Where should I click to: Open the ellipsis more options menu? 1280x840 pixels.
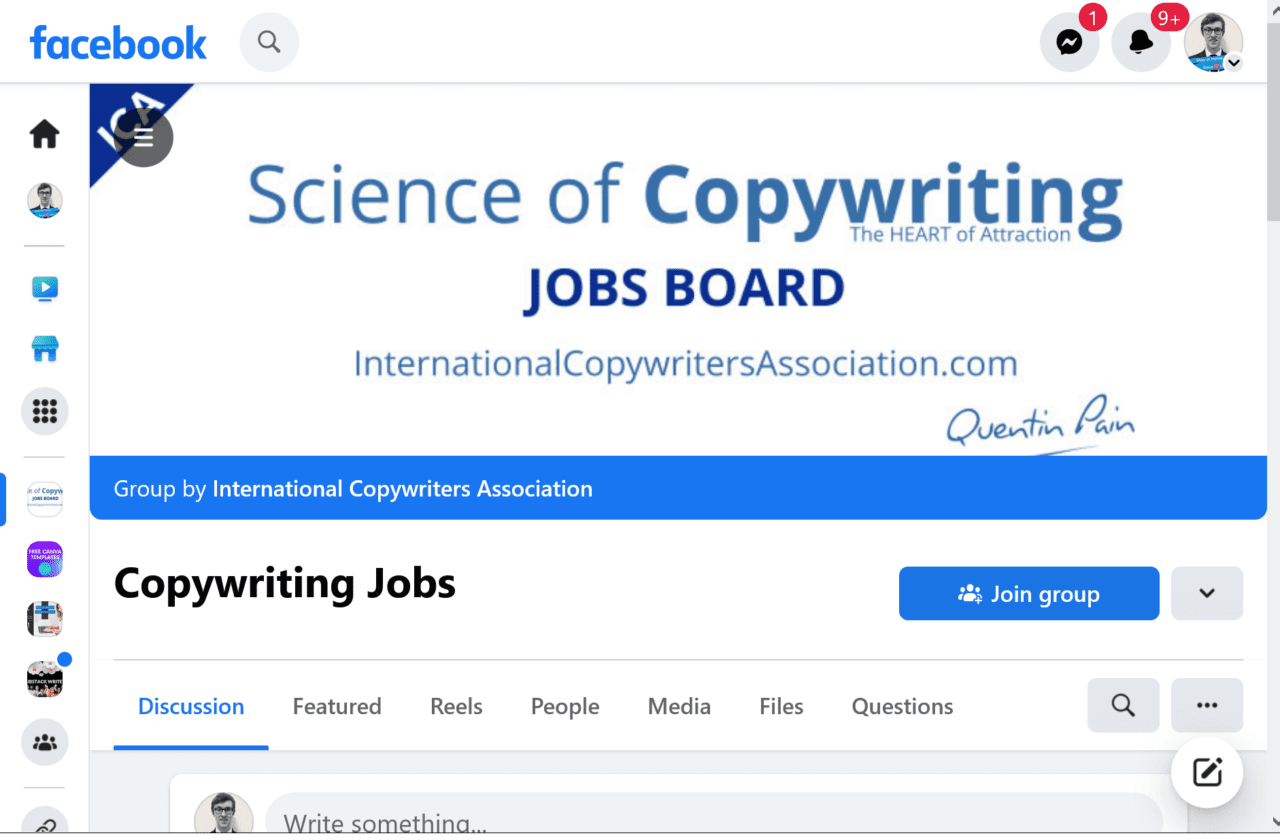click(x=1207, y=705)
